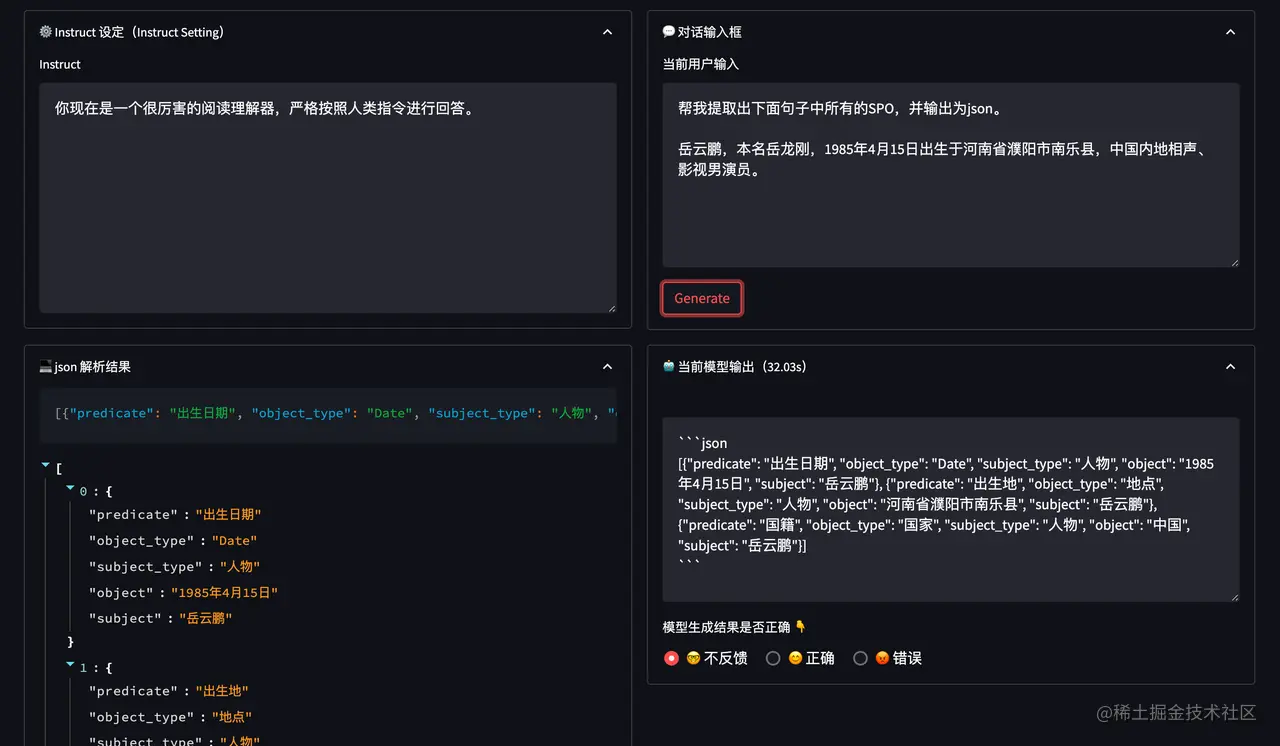Focus the 当前用户输入 text area
The height and width of the screenshot is (746, 1280).
[951, 175]
